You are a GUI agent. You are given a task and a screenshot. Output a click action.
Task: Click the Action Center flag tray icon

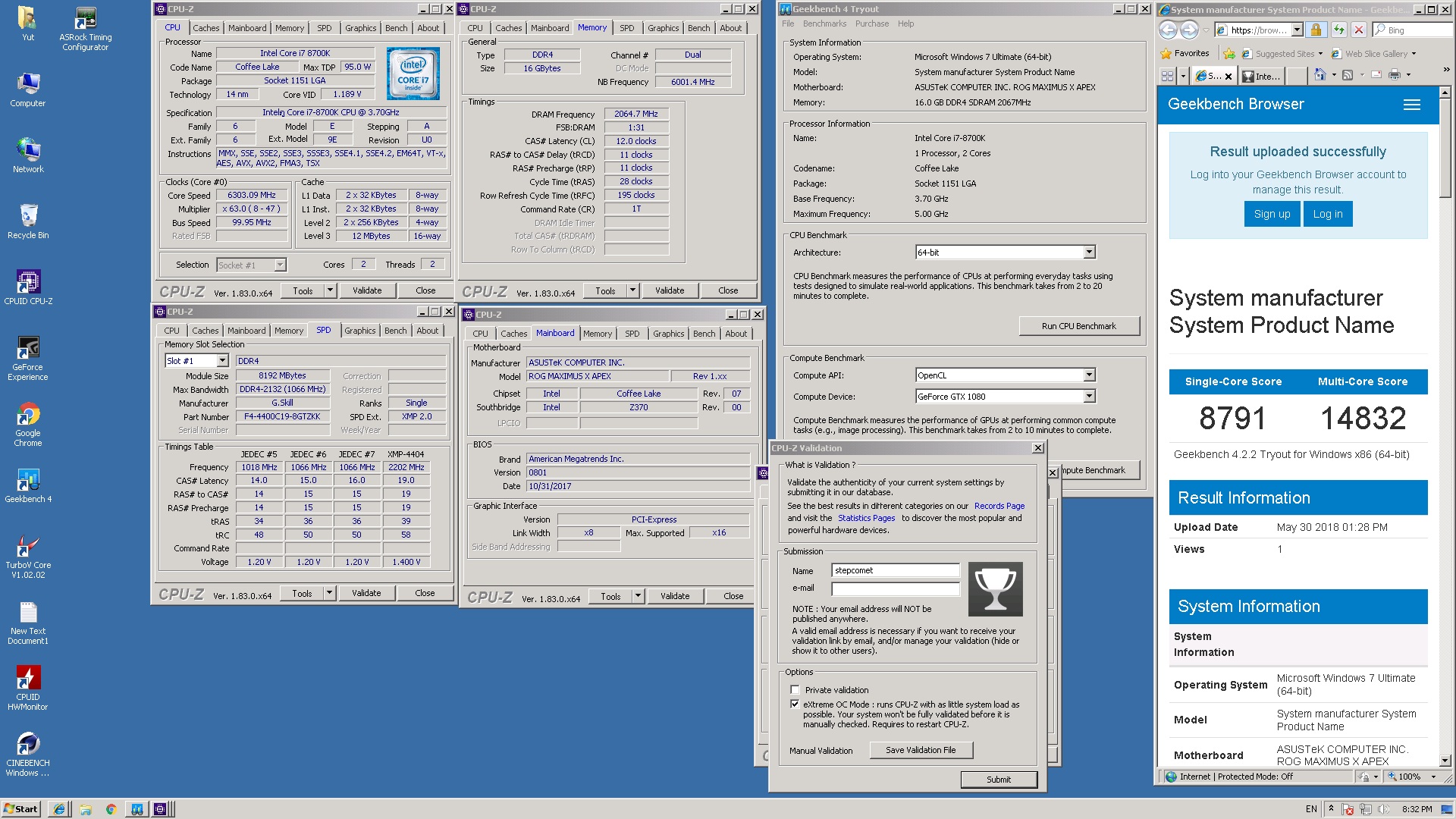(x=1348, y=809)
